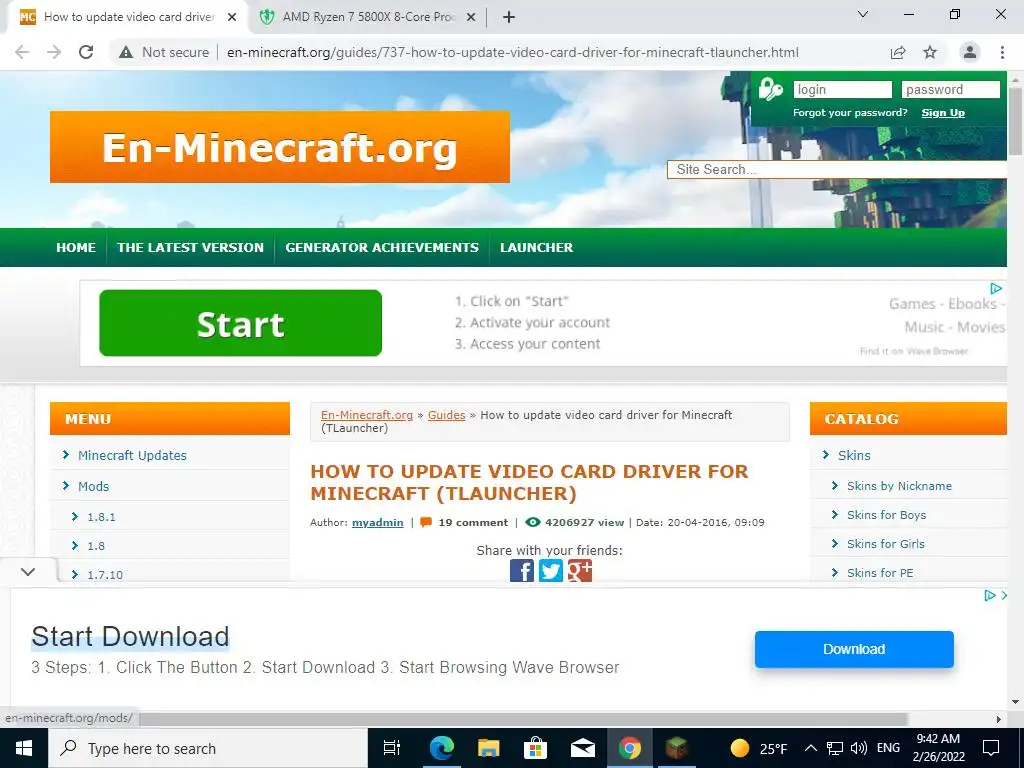Click the login input field
This screenshot has height=768, width=1024.
[842, 89]
